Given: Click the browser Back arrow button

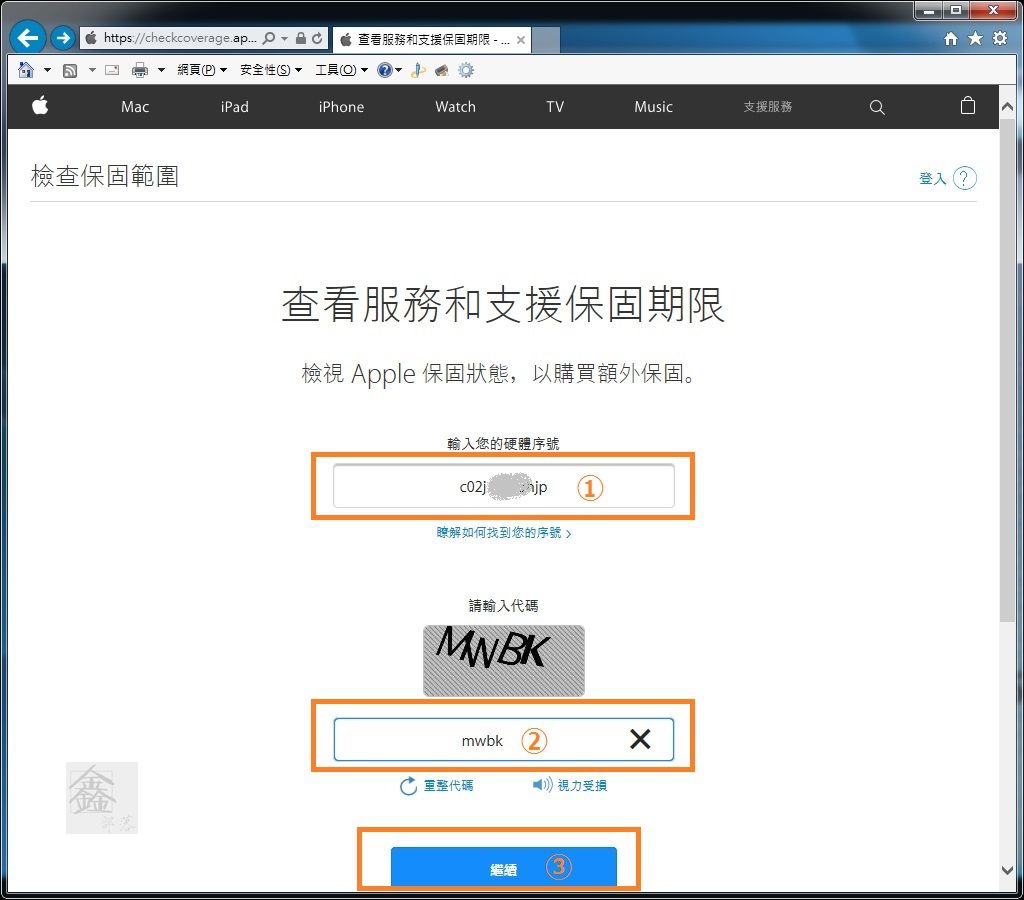Looking at the screenshot, I should click(27, 38).
